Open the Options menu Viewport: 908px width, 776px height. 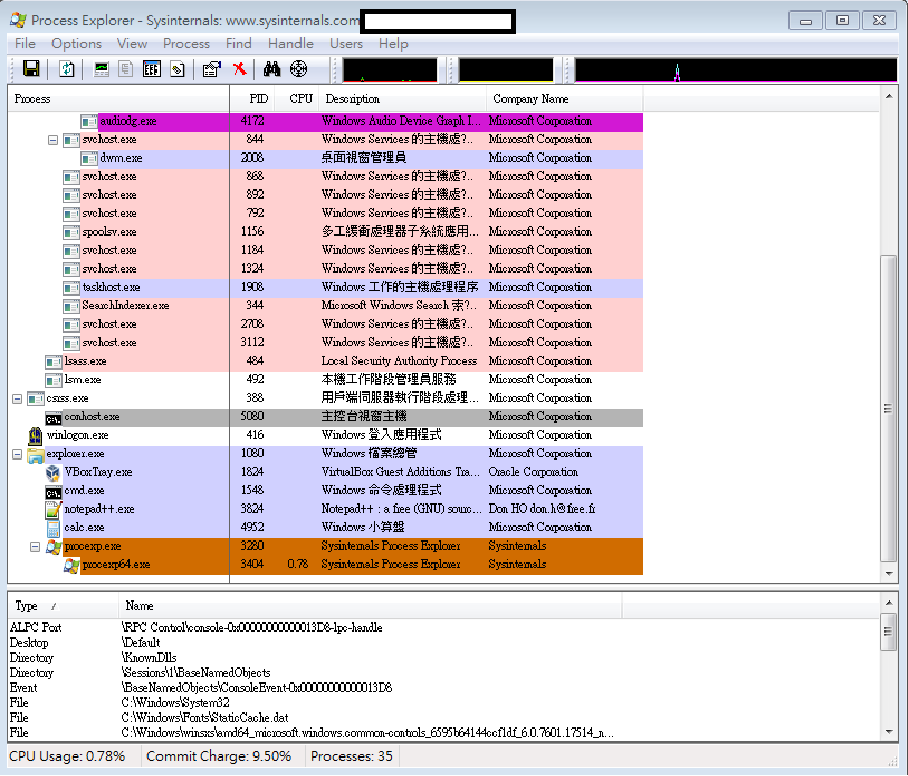pyautogui.click(x=76, y=43)
